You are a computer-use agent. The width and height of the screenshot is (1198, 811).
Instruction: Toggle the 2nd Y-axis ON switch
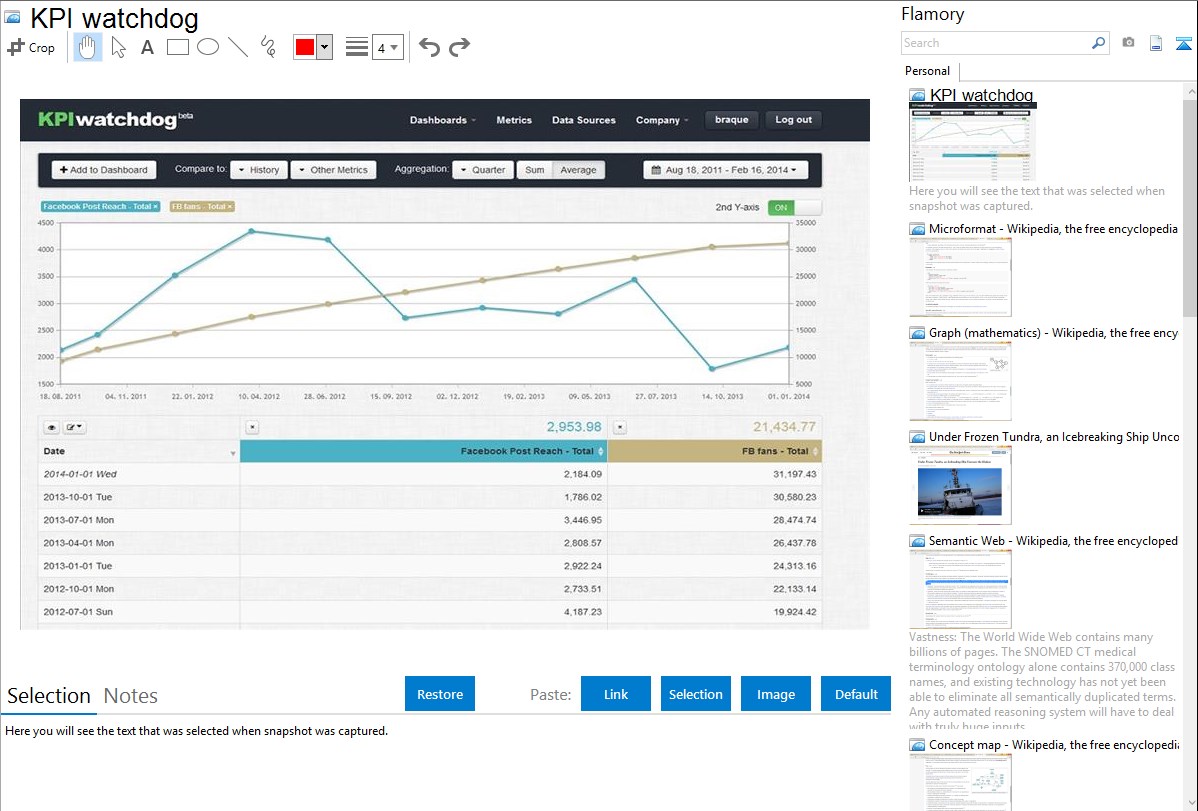[794, 207]
